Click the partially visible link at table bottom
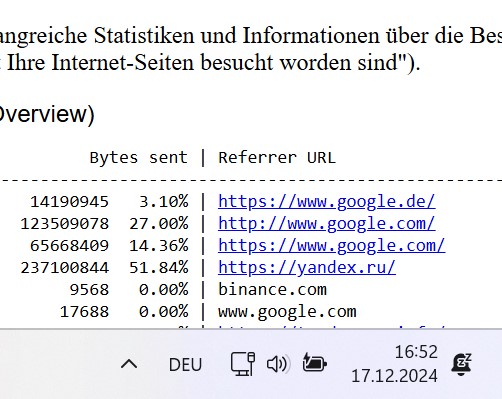Image resolution: width=502 pixels, height=399 pixels. [x=332, y=327]
